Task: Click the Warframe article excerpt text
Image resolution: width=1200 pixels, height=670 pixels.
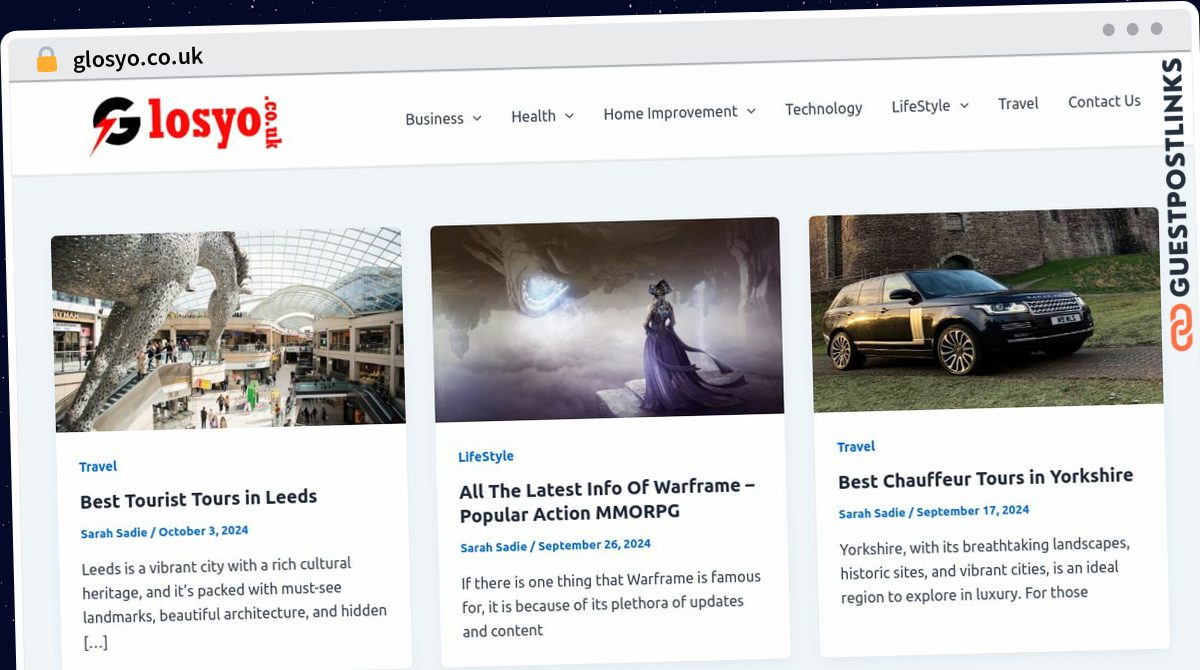Action: click(611, 603)
